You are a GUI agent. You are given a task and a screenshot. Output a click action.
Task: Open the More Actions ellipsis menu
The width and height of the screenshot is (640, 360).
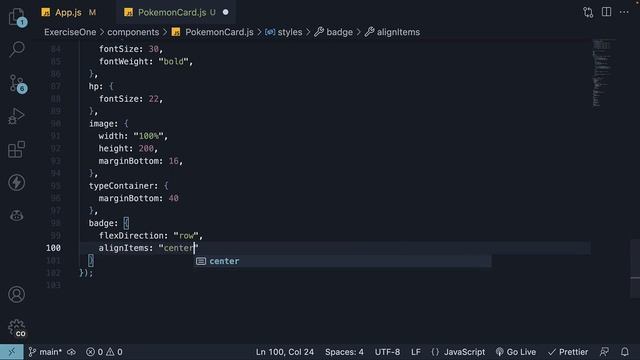click(x=624, y=12)
